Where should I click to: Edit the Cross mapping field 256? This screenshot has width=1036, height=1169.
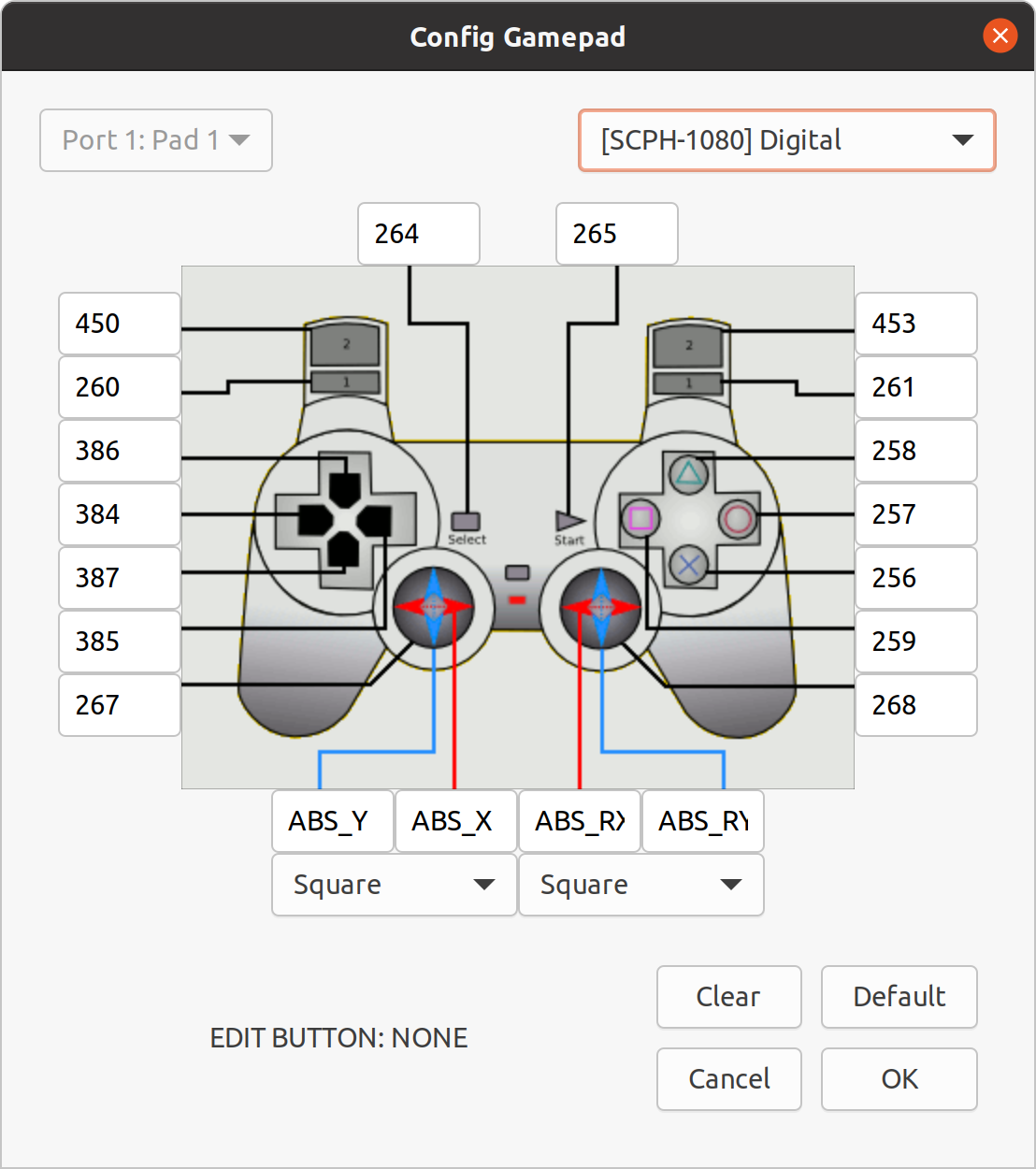[916, 578]
